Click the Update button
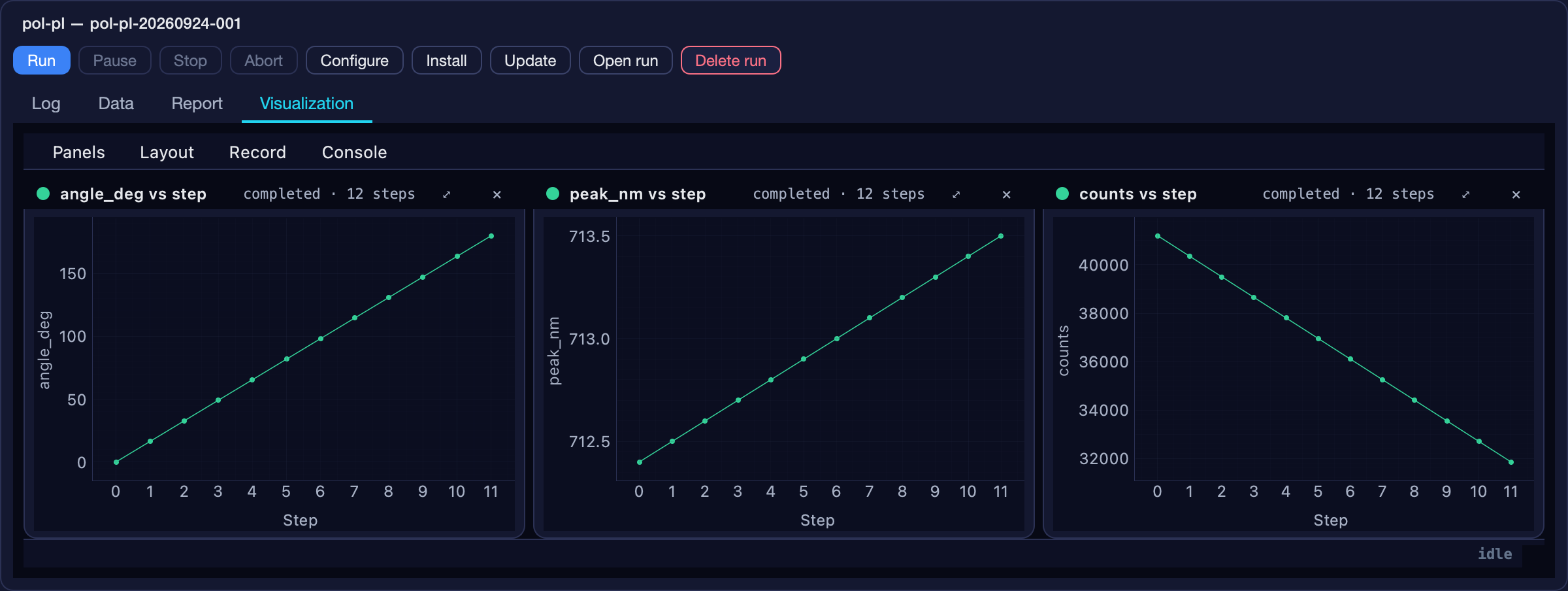The height and width of the screenshot is (591, 1568). point(531,60)
